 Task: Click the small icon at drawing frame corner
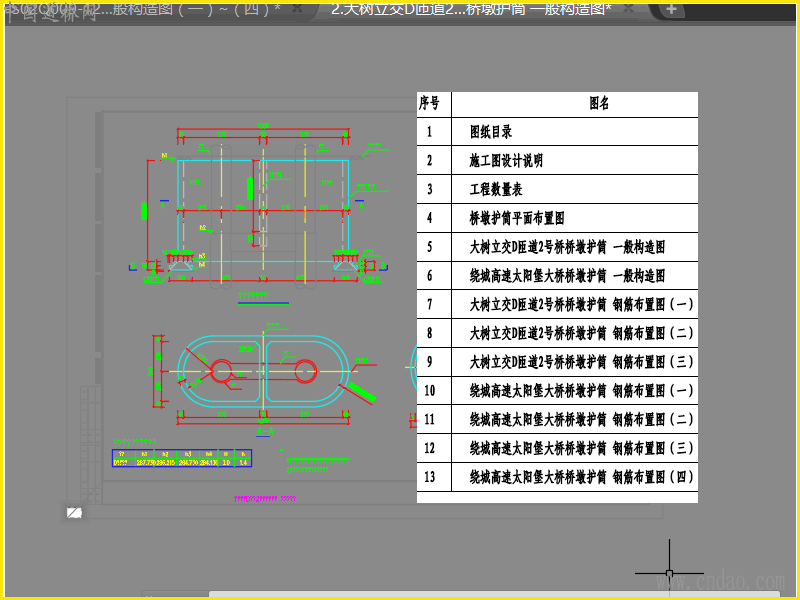pyautogui.click(x=74, y=512)
